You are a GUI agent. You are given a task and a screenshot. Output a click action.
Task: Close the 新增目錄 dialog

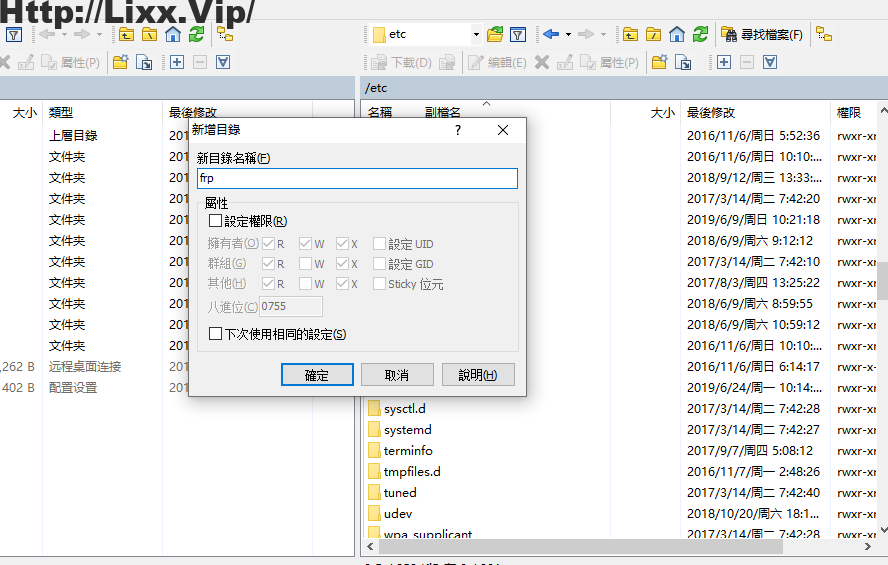[502, 130]
